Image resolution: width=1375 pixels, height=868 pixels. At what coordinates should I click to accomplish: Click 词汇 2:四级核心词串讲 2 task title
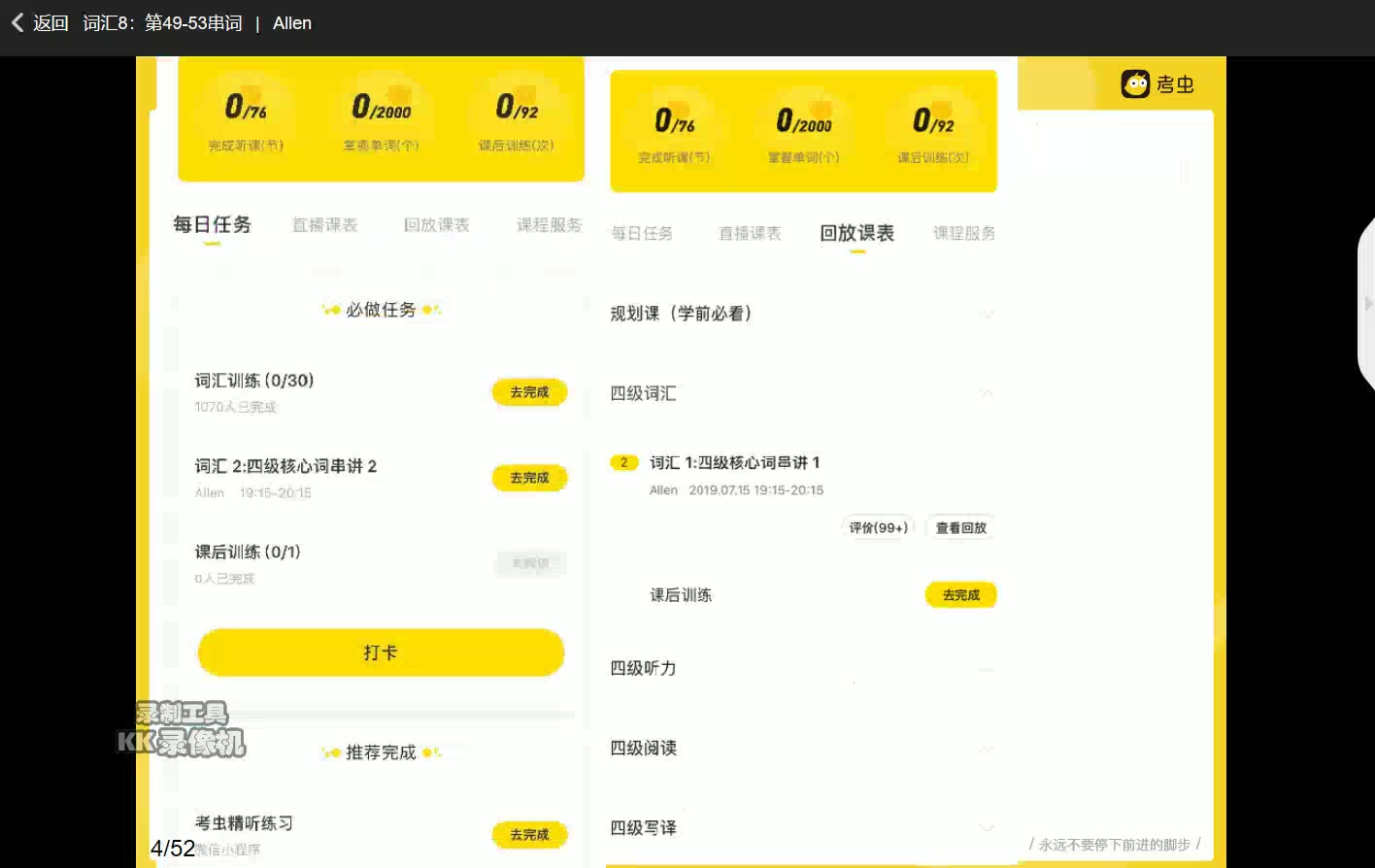point(285,466)
